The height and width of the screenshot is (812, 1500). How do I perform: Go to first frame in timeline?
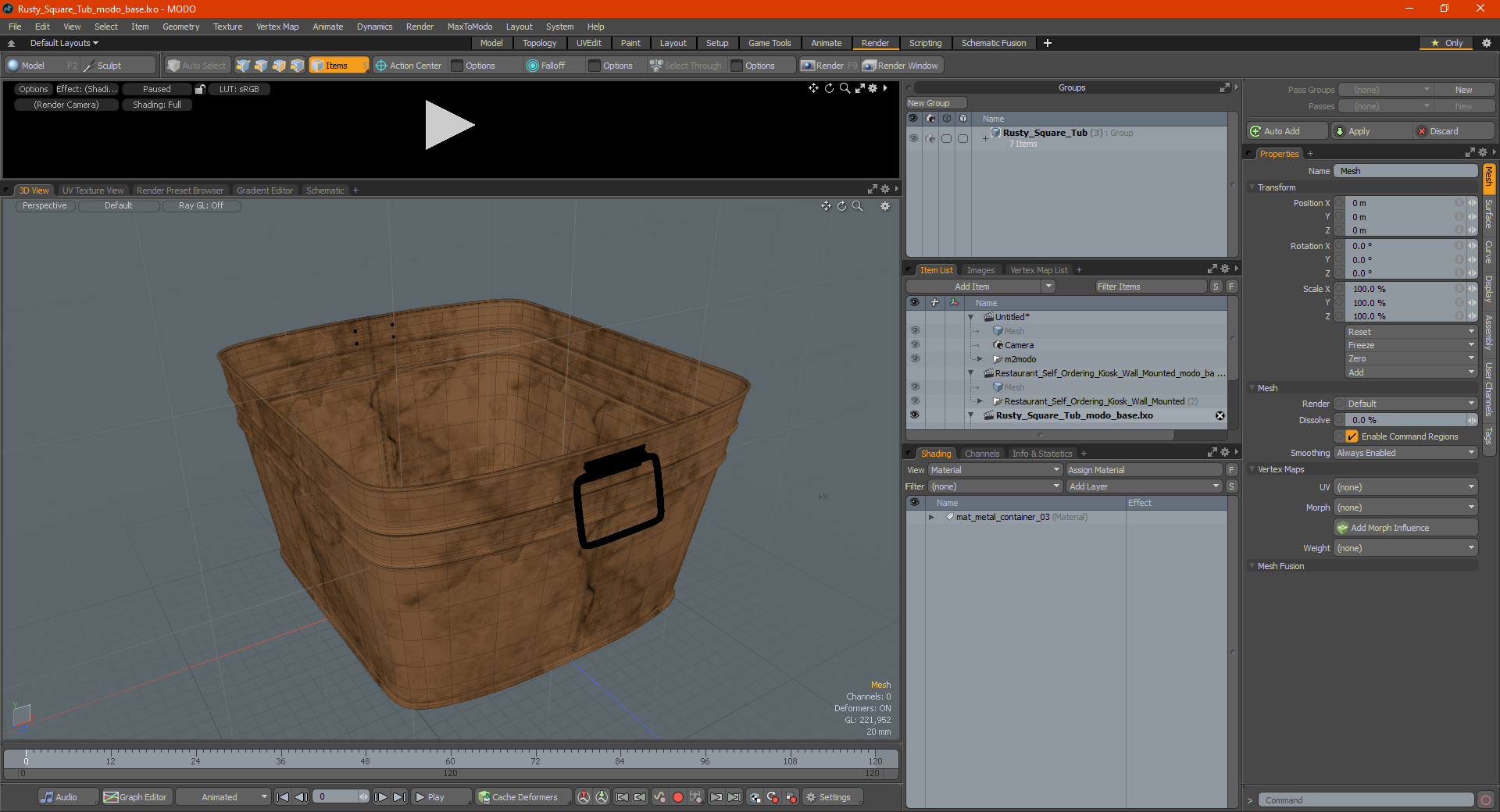[283, 797]
